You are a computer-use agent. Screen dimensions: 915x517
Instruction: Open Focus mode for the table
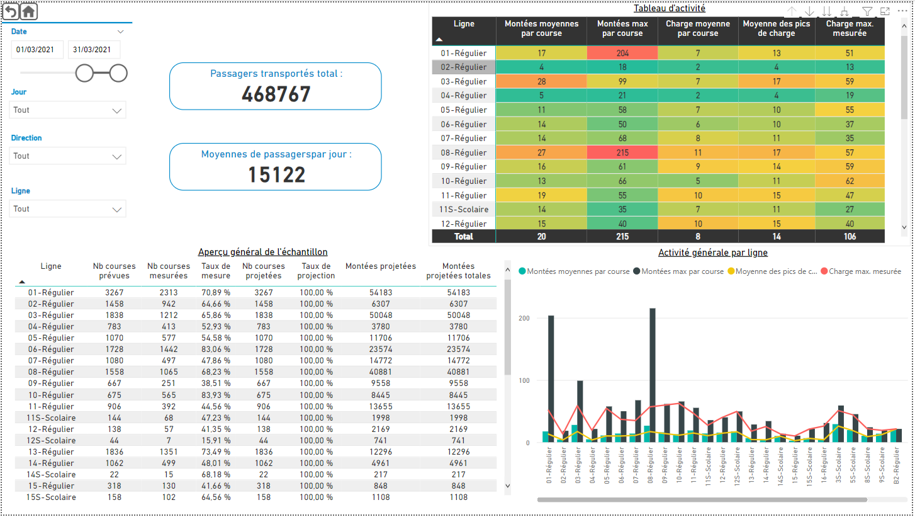coord(885,11)
